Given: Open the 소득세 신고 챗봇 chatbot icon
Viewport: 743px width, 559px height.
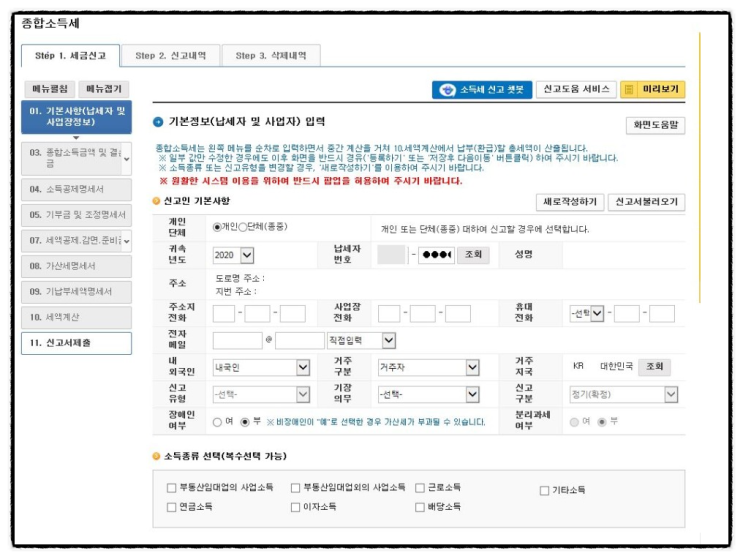Looking at the screenshot, I should (x=447, y=90).
